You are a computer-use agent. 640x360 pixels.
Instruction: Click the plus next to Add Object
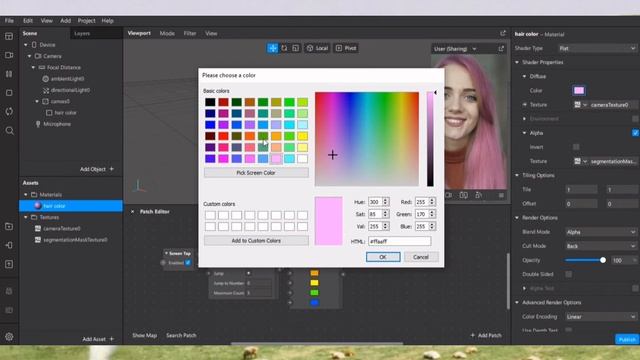112,169
